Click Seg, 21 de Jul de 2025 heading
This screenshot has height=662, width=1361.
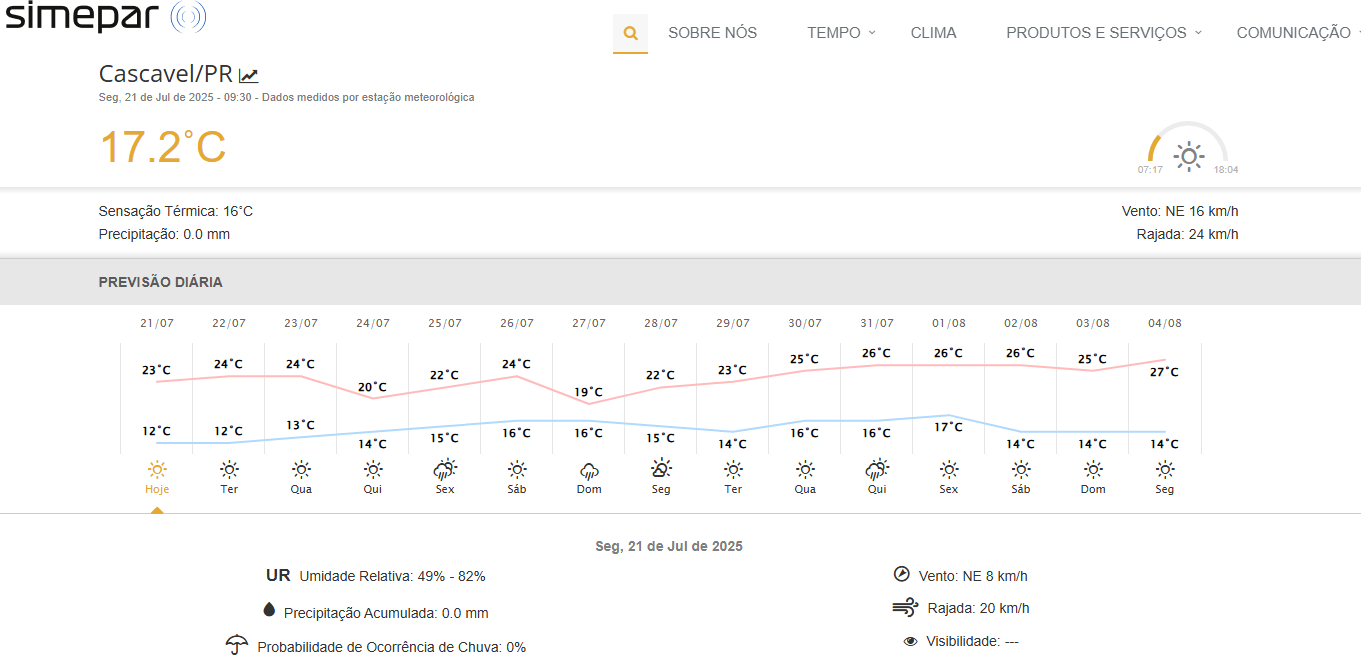[669, 546]
